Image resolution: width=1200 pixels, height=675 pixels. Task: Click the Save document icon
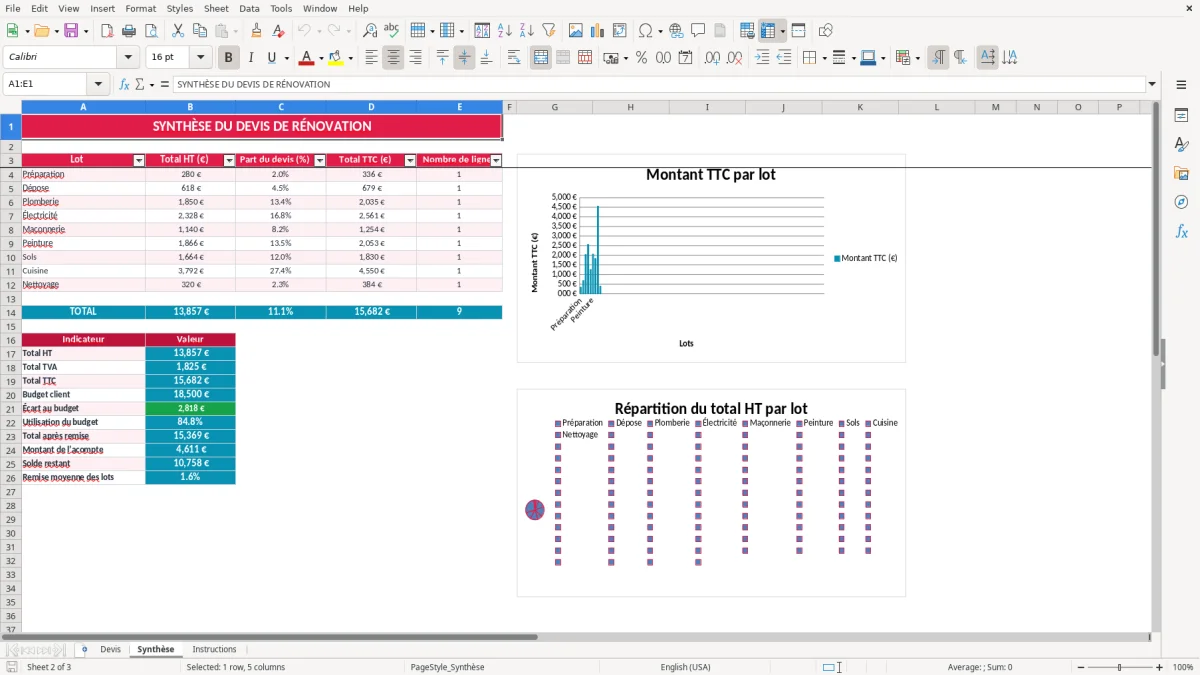click(71, 31)
